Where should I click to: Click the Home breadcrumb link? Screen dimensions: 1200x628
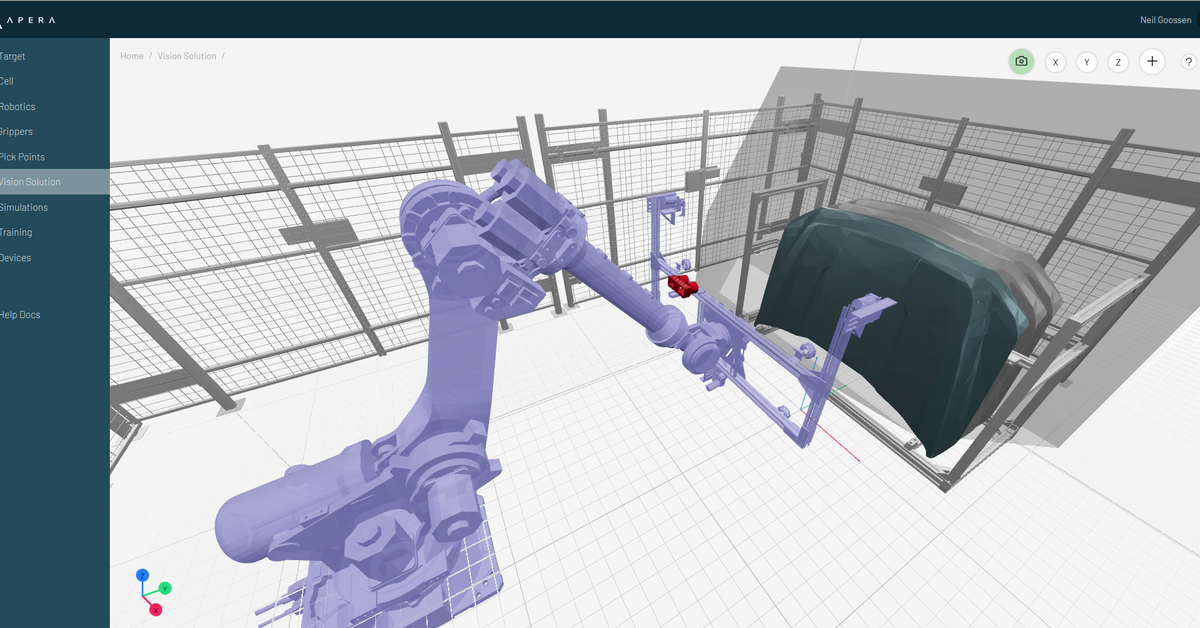[x=131, y=55]
